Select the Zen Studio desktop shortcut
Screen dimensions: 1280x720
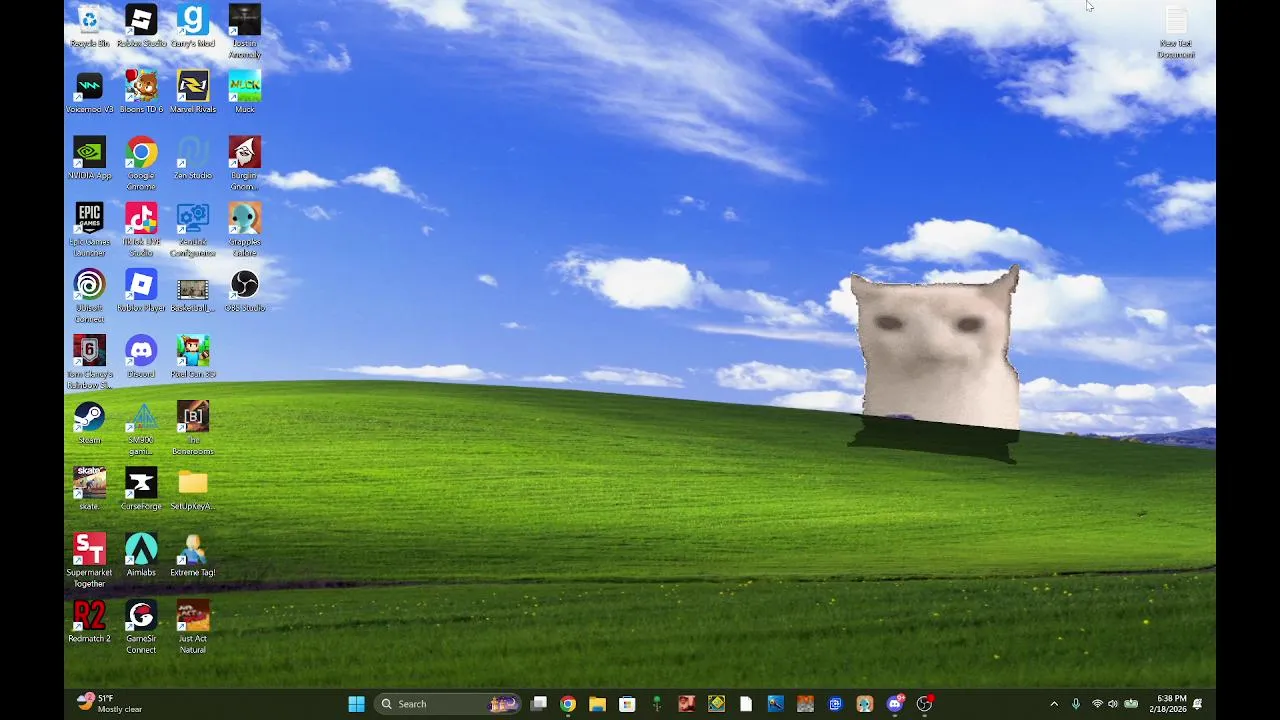tap(193, 159)
